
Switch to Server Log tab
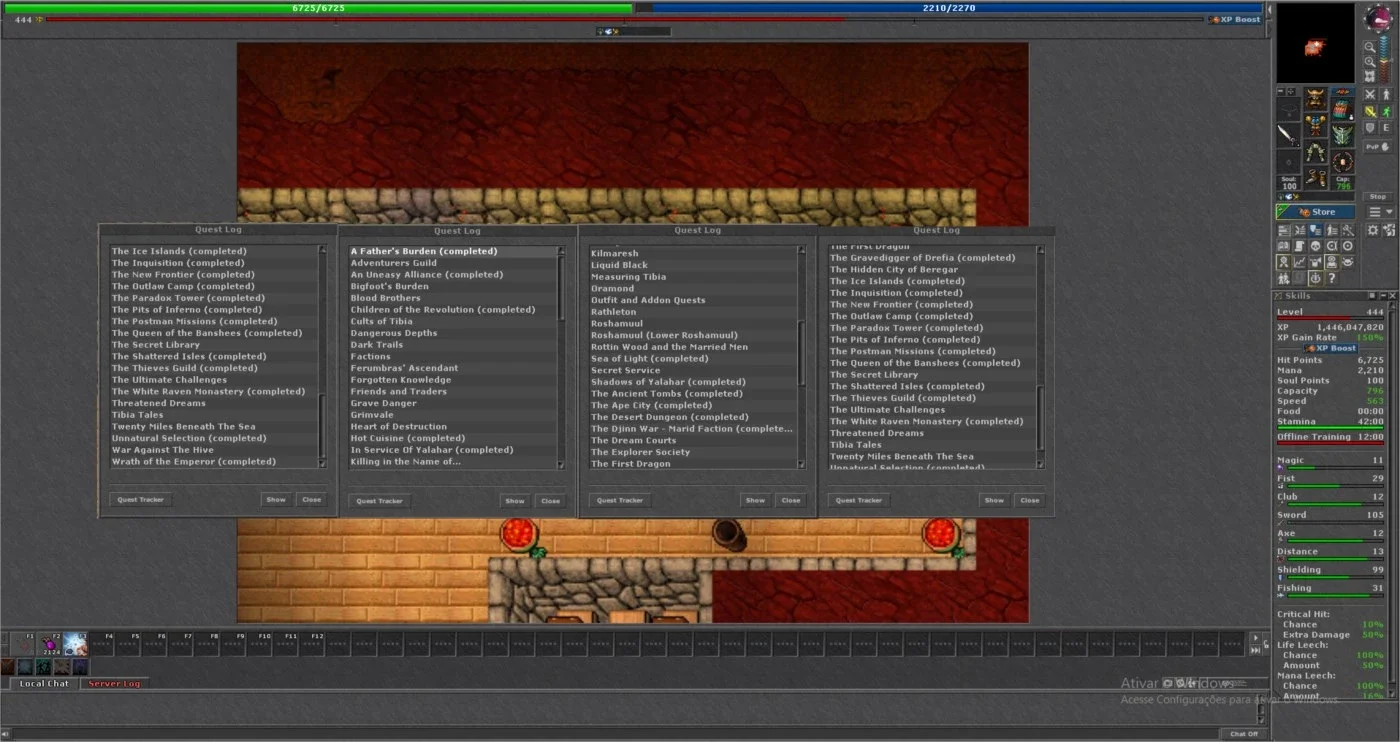click(x=114, y=684)
